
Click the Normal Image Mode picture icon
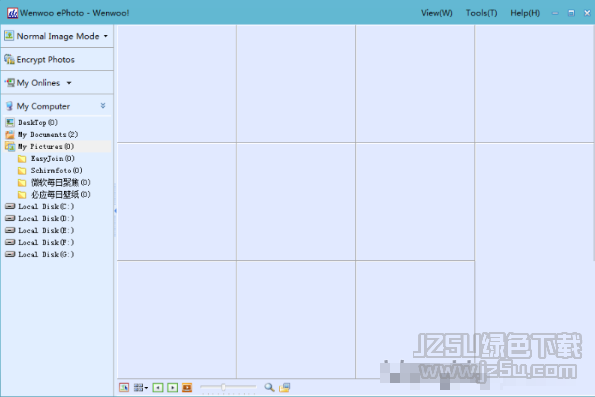tap(9, 36)
